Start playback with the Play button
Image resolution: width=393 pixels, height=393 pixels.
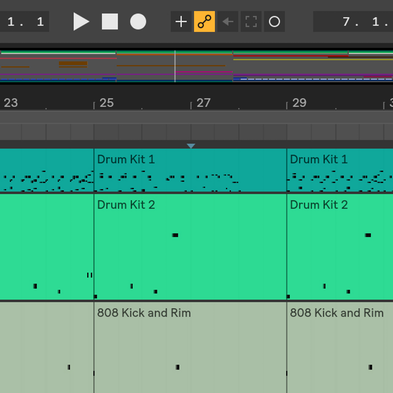click(x=81, y=22)
